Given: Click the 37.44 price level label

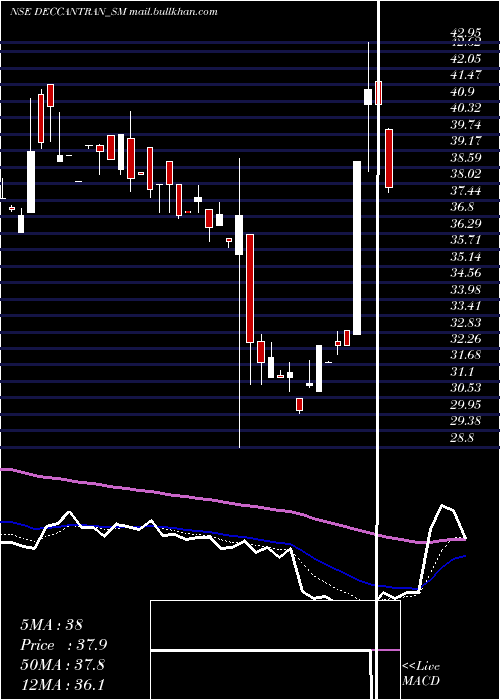Looking at the screenshot, I should point(466,190).
